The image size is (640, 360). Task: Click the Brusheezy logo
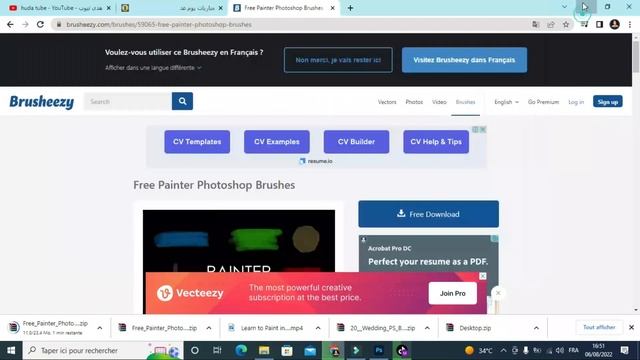pos(42,102)
